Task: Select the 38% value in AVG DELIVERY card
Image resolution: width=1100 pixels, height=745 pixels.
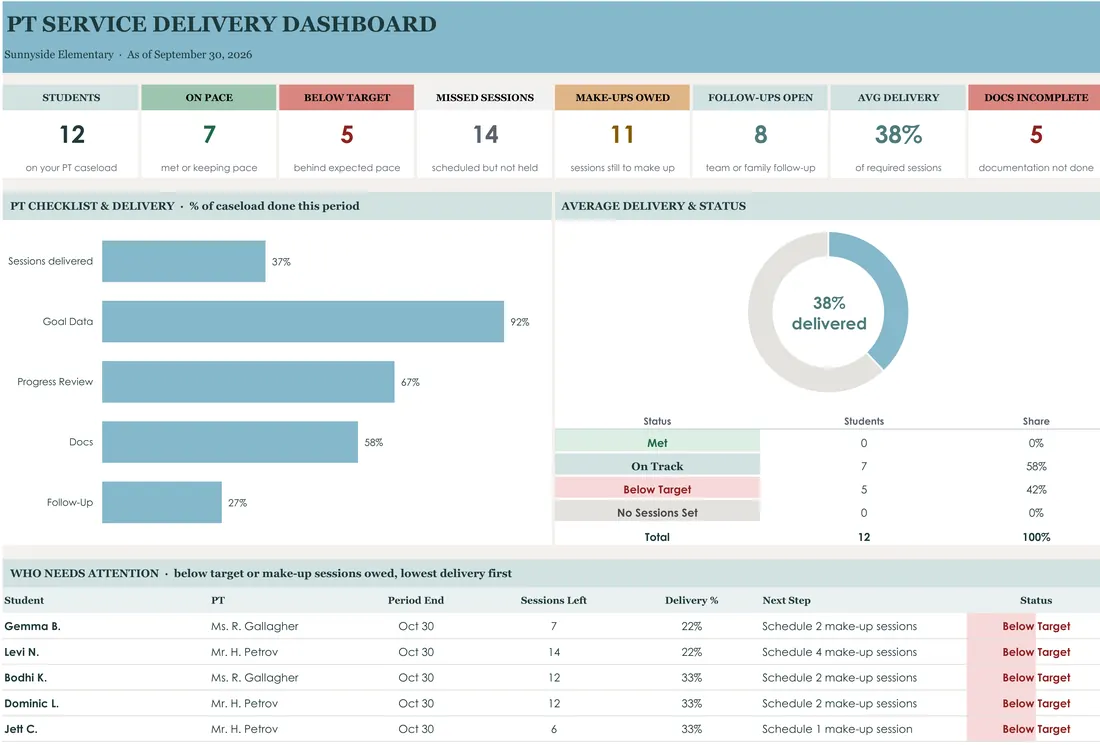Action: coord(899,135)
